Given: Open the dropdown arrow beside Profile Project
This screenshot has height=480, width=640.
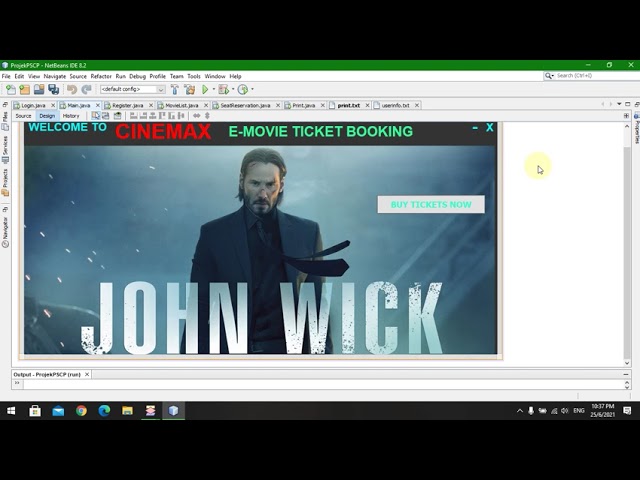Looking at the screenshot, I should click(x=252, y=89).
